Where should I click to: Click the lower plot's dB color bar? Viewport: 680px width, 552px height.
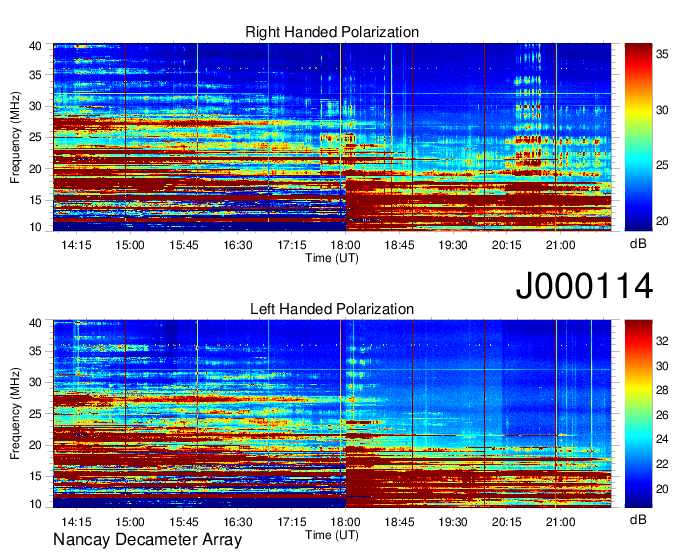638,414
